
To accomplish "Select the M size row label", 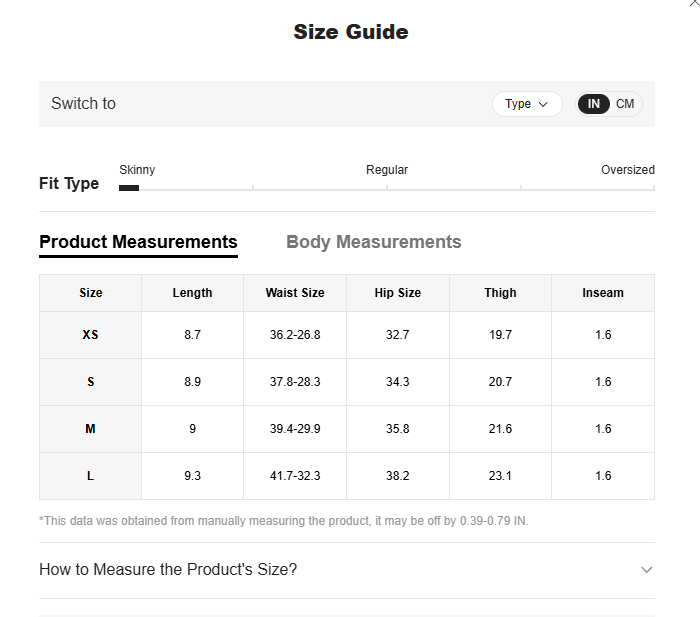I will pyautogui.click(x=90, y=429).
